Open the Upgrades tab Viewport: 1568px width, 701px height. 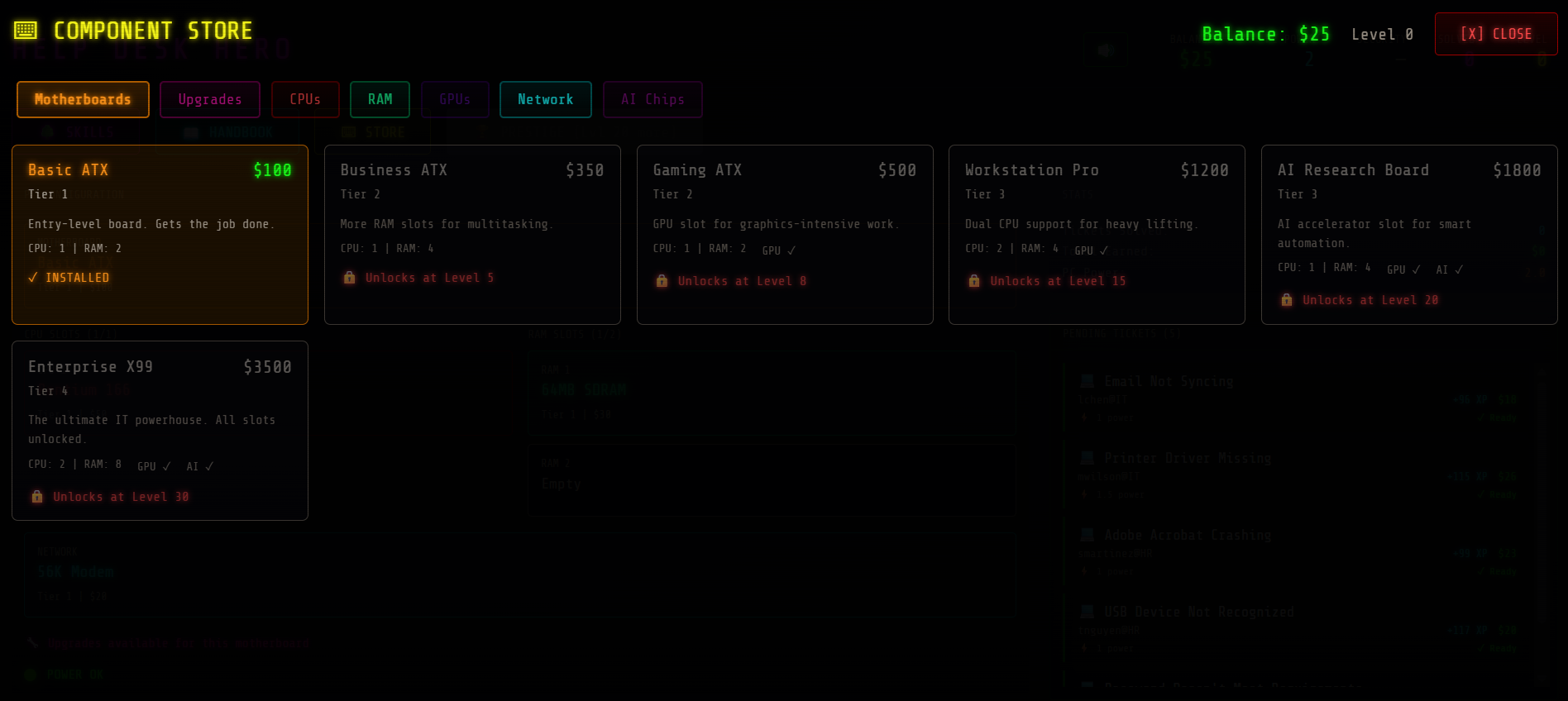210,99
